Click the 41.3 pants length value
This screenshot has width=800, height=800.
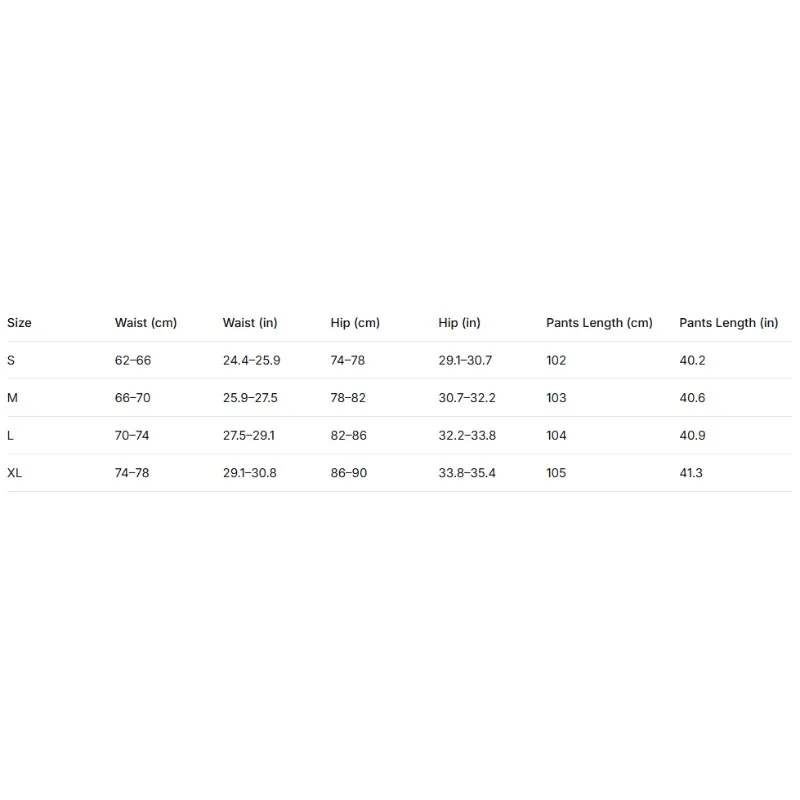point(691,473)
